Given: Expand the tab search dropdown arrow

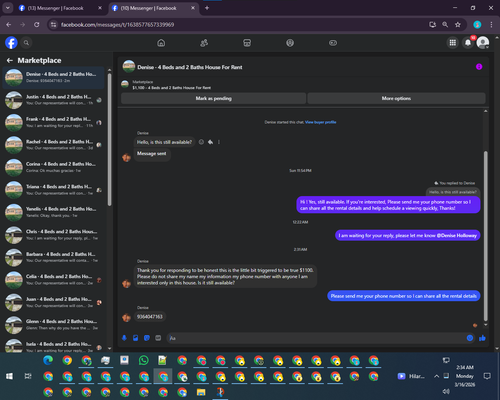Looking at the screenshot, I should click(x=7, y=8).
